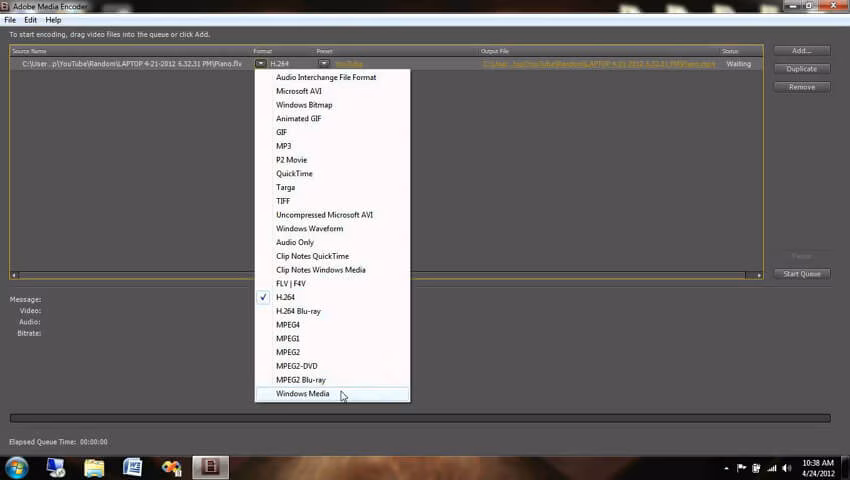Click the Status column header
Screen dimensions: 850x480
[730, 51]
